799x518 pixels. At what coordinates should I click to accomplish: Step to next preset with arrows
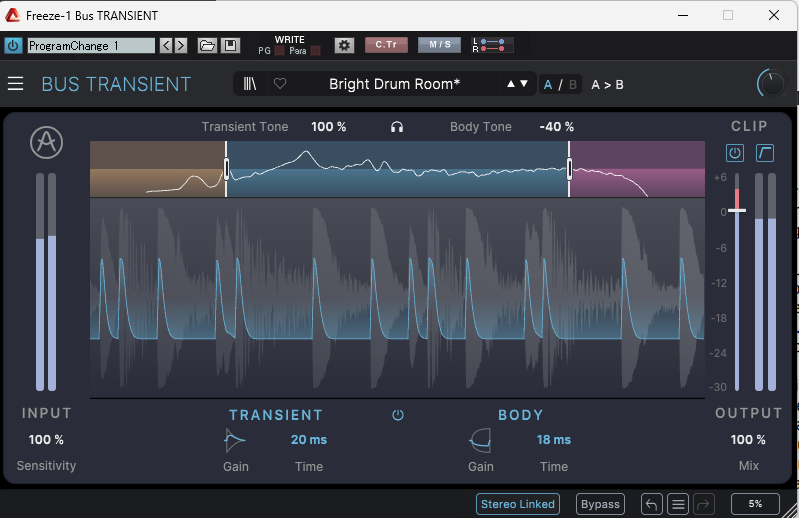[524, 84]
